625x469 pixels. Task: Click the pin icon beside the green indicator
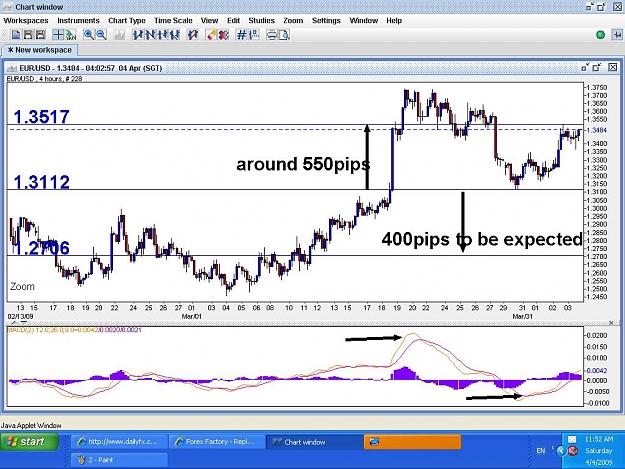tap(616, 35)
